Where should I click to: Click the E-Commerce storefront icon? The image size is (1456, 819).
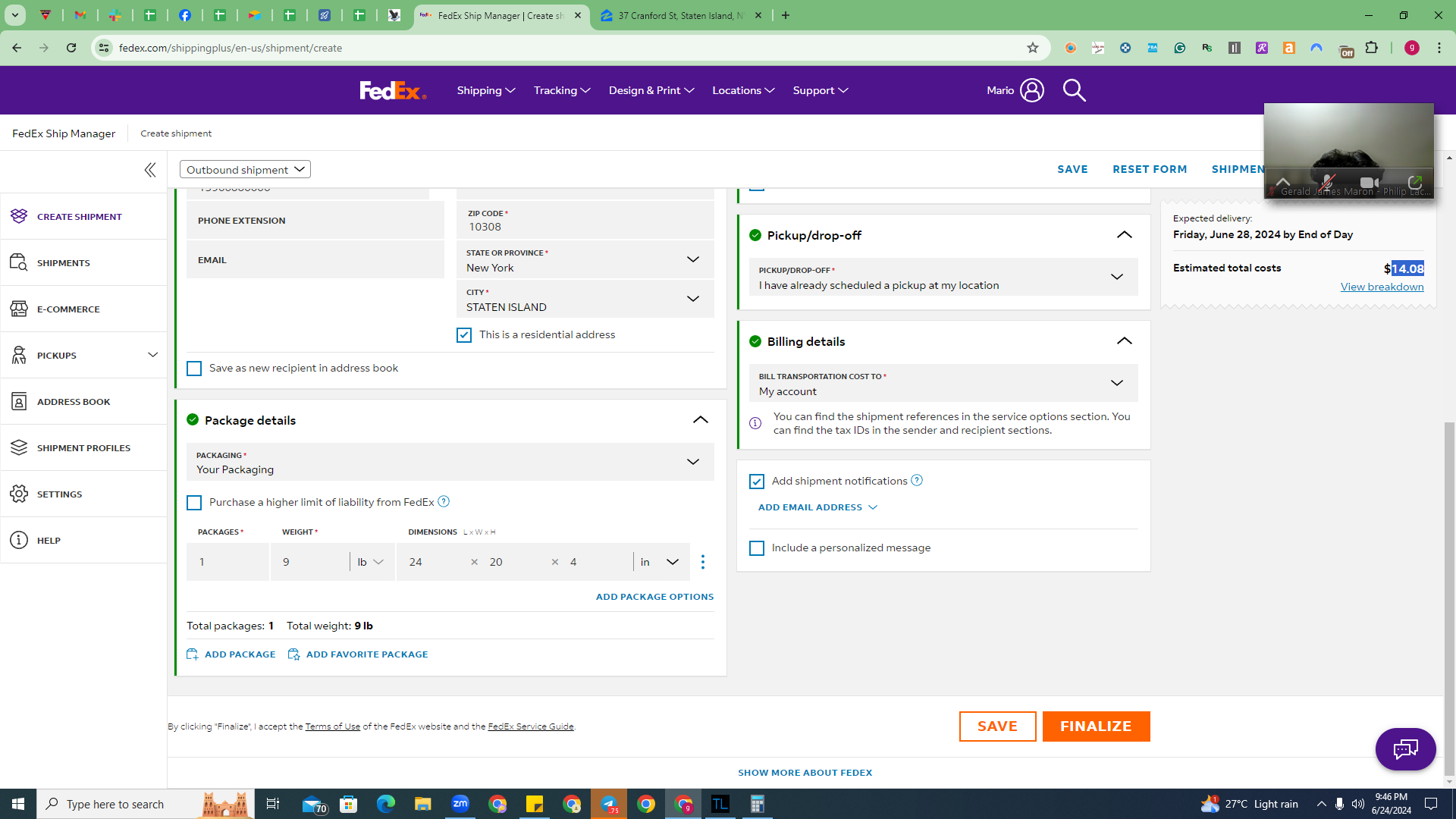(x=19, y=309)
